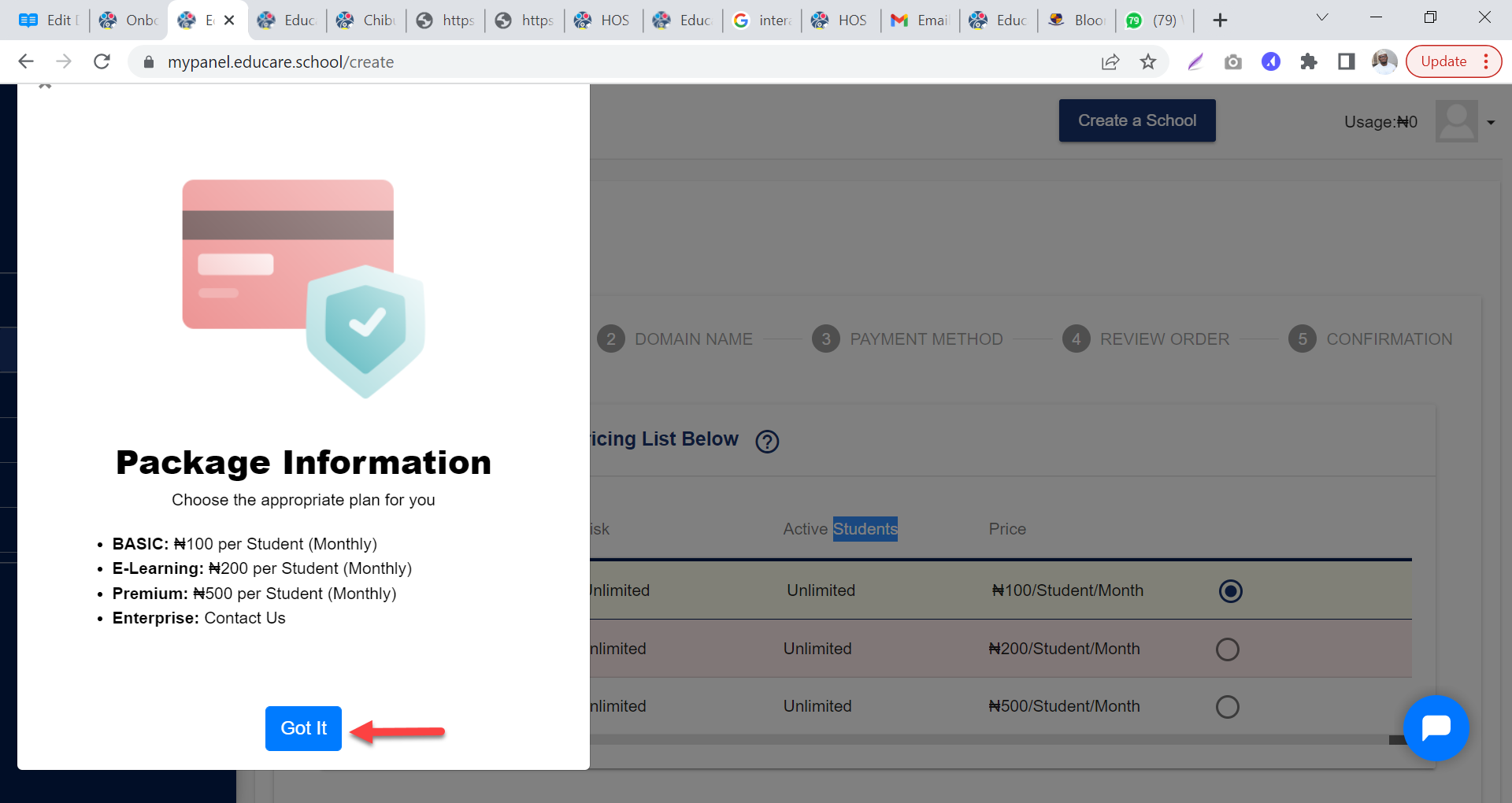Reload the page with refresh icon

102,61
